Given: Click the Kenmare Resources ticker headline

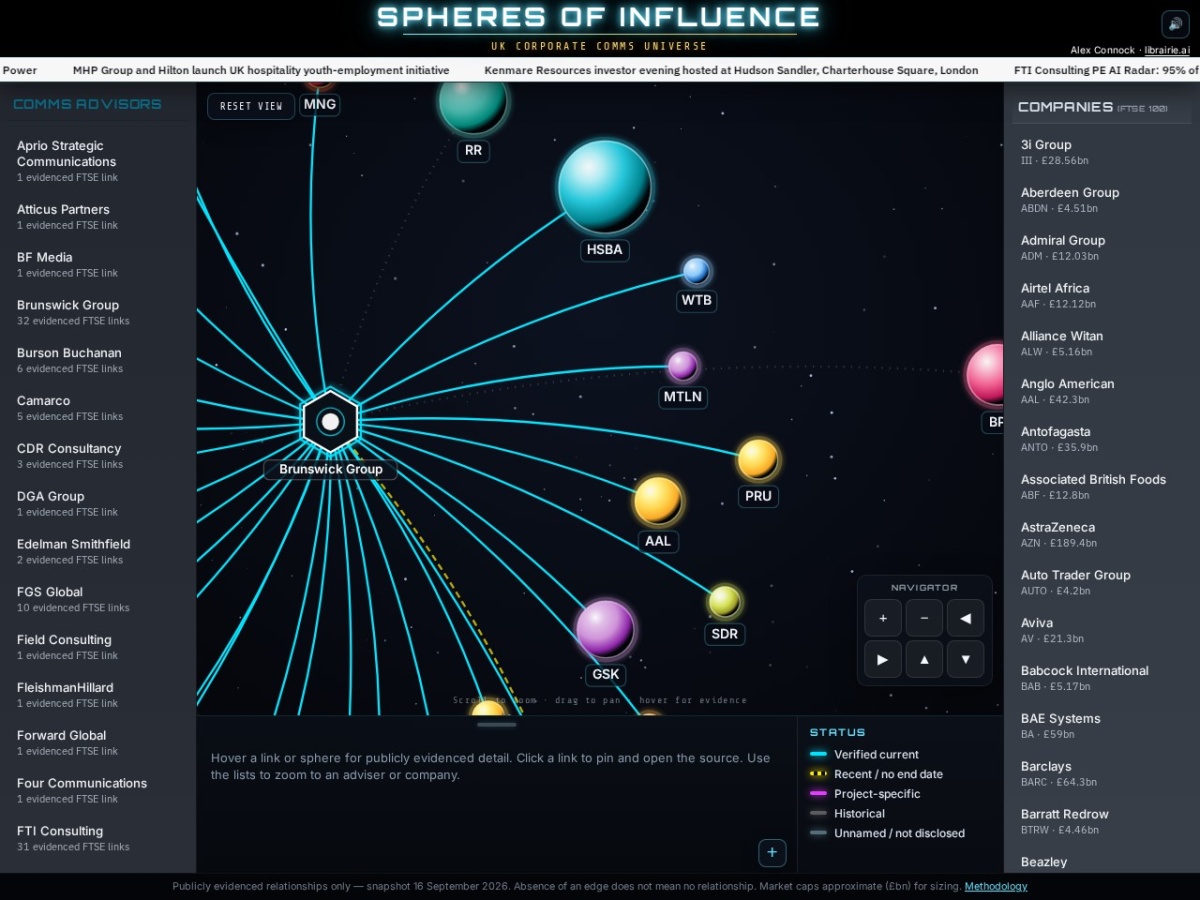Looking at the screenshot, I should click(x=731, y=71).
